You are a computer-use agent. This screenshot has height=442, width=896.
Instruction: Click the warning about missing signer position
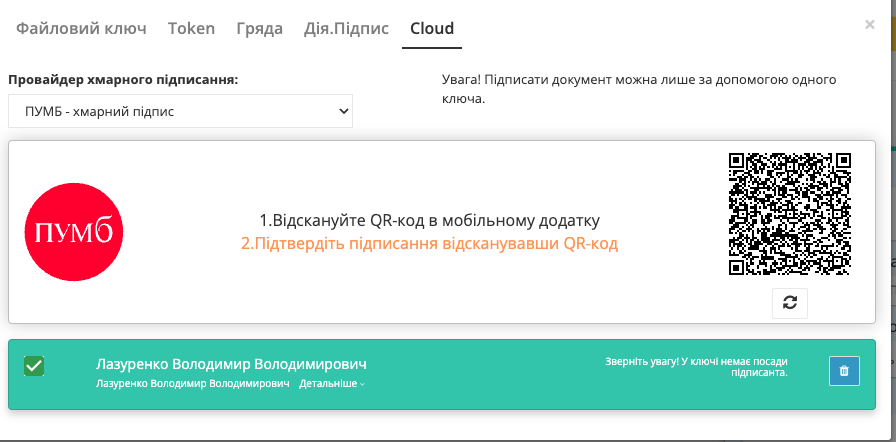click(x=696, y=367)
